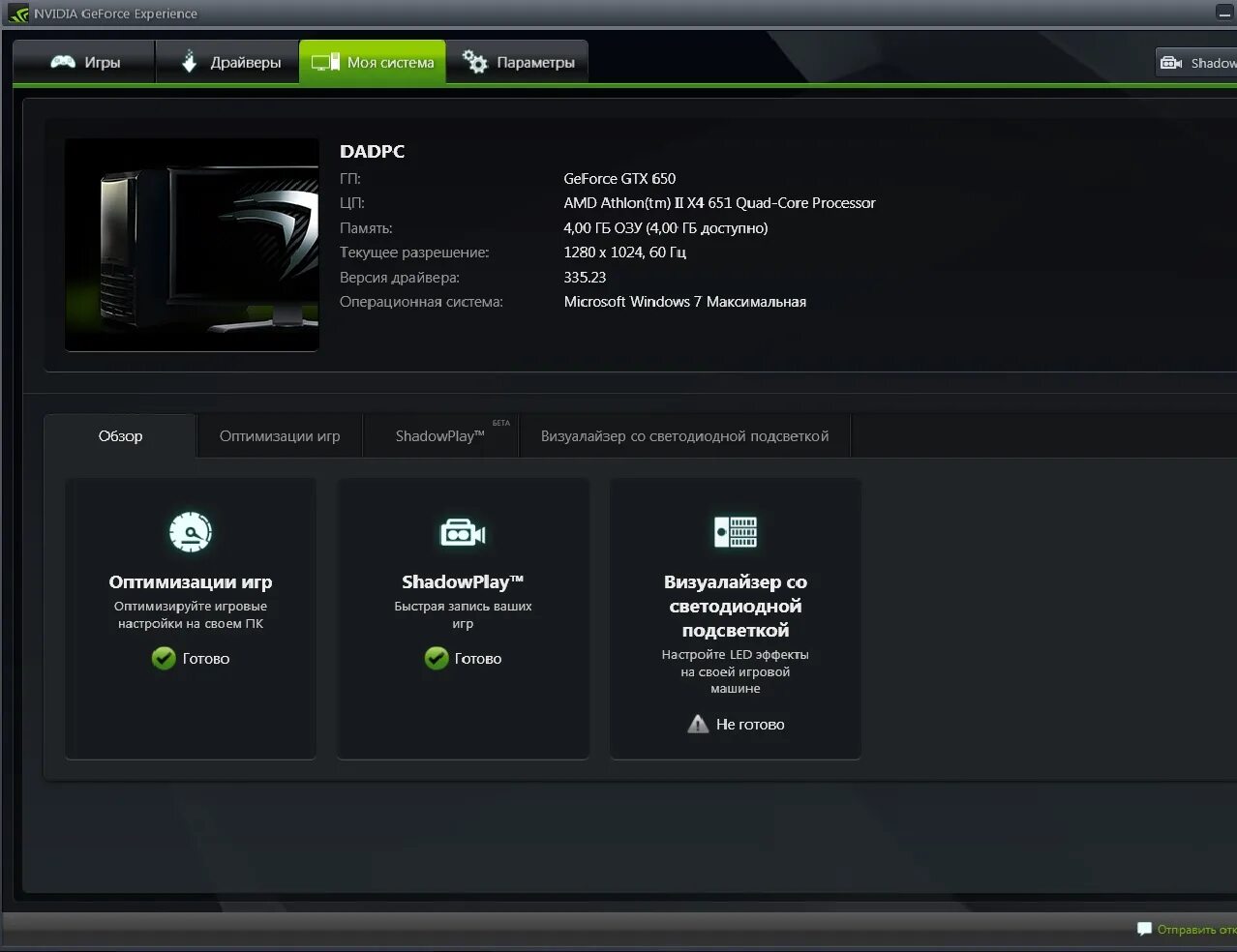Click the driver version 335.23
Image resolution: width=1237 pixels, height=952 pixels.
point(585,278)
